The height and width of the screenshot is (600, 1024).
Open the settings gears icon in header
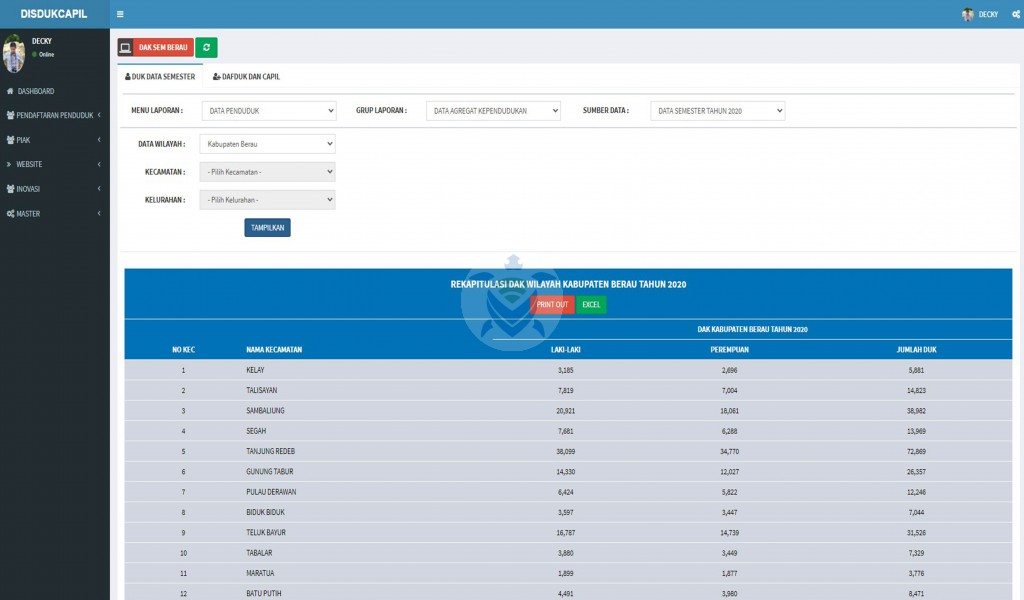point(1015,14)
